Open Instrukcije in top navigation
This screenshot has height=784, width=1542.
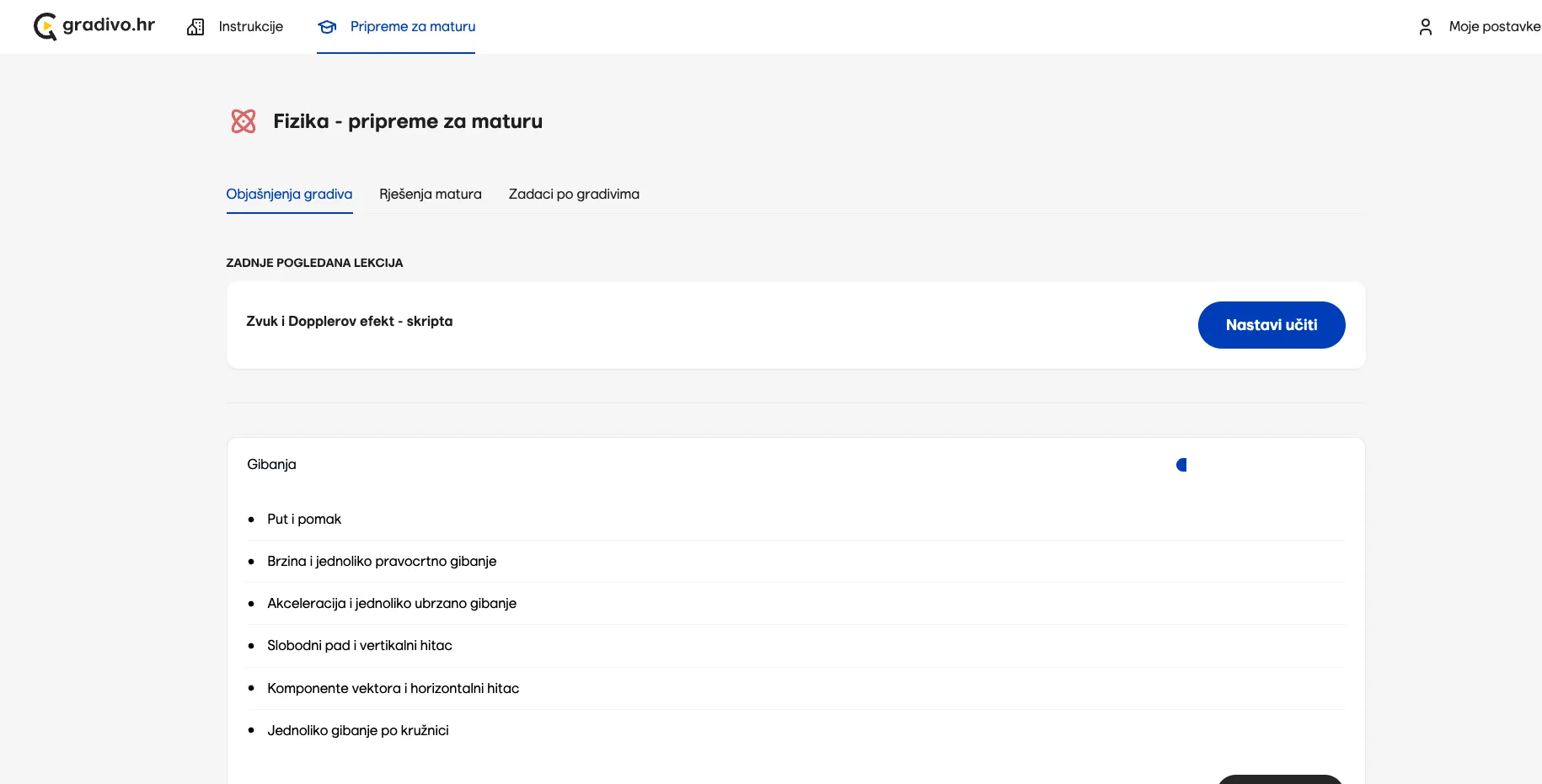tap(250, 27)
